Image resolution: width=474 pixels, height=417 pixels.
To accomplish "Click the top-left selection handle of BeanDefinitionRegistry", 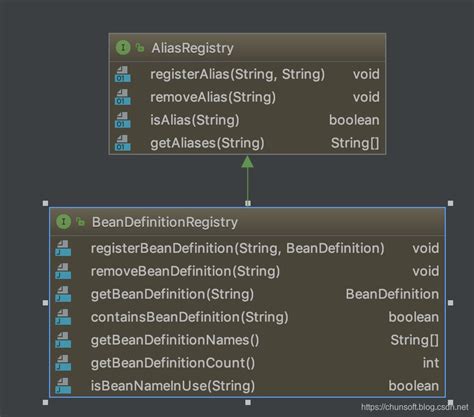I will (46, 203).
